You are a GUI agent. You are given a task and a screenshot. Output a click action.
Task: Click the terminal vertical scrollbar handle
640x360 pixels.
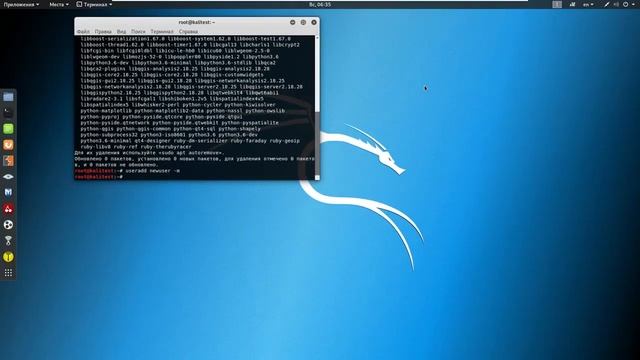click(317, 143)
